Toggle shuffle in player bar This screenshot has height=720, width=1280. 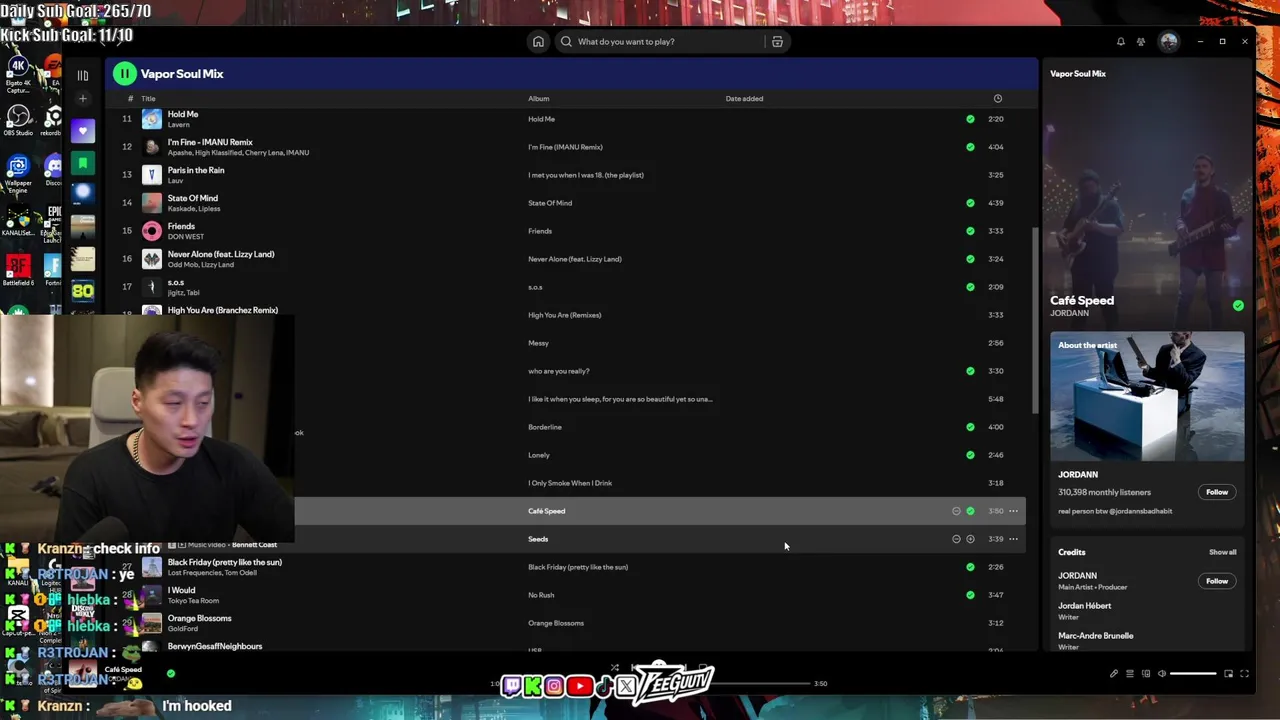point(614,668)
